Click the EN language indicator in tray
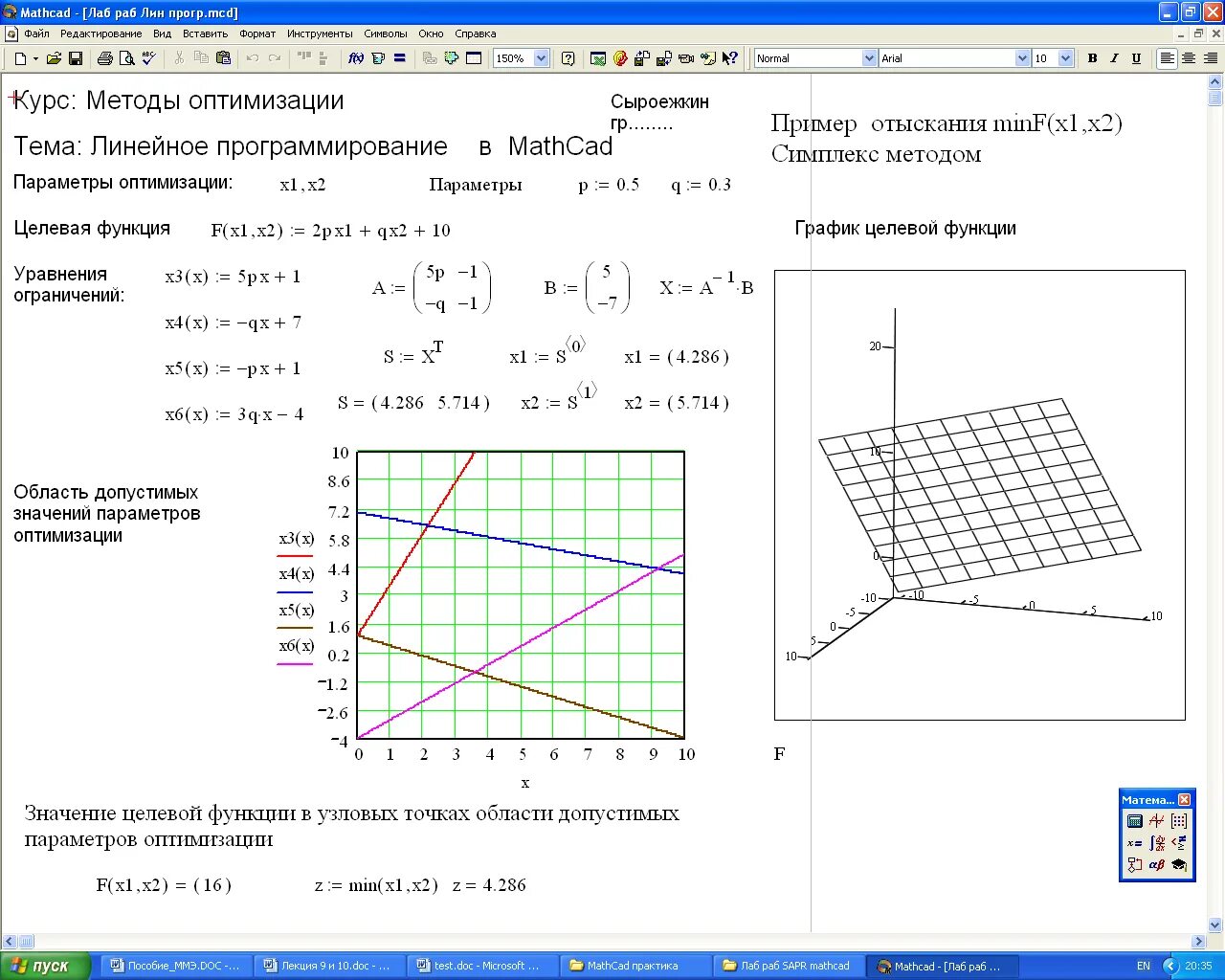 1143,966
